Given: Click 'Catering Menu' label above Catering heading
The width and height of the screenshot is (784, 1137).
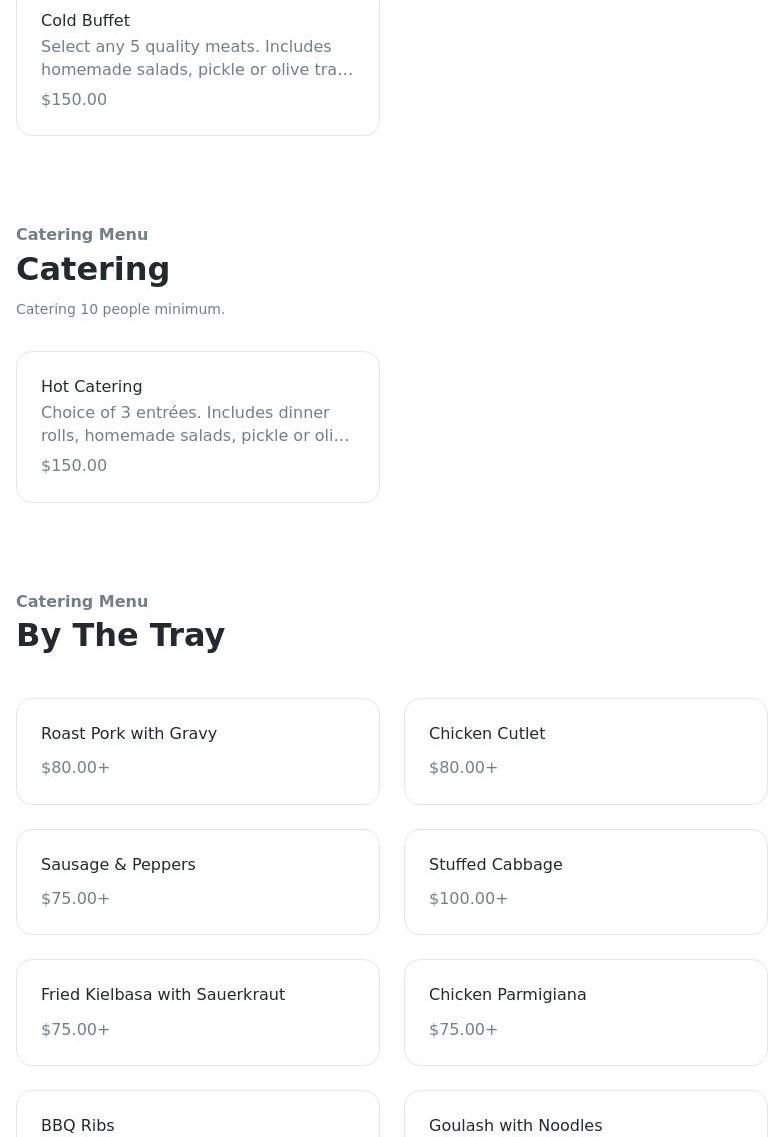Looking at the screenshot, I should [82, 234].
